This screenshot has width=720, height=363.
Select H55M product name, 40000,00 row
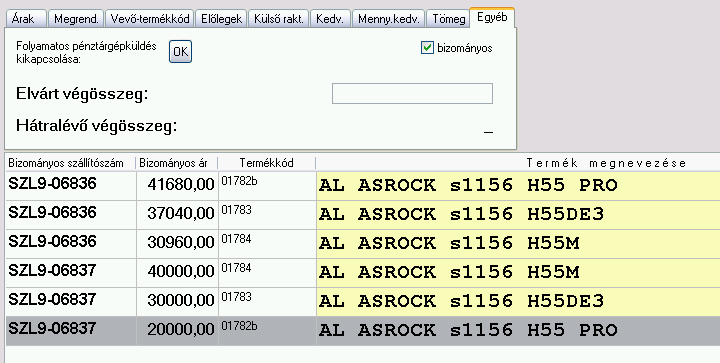pos(518,273)
